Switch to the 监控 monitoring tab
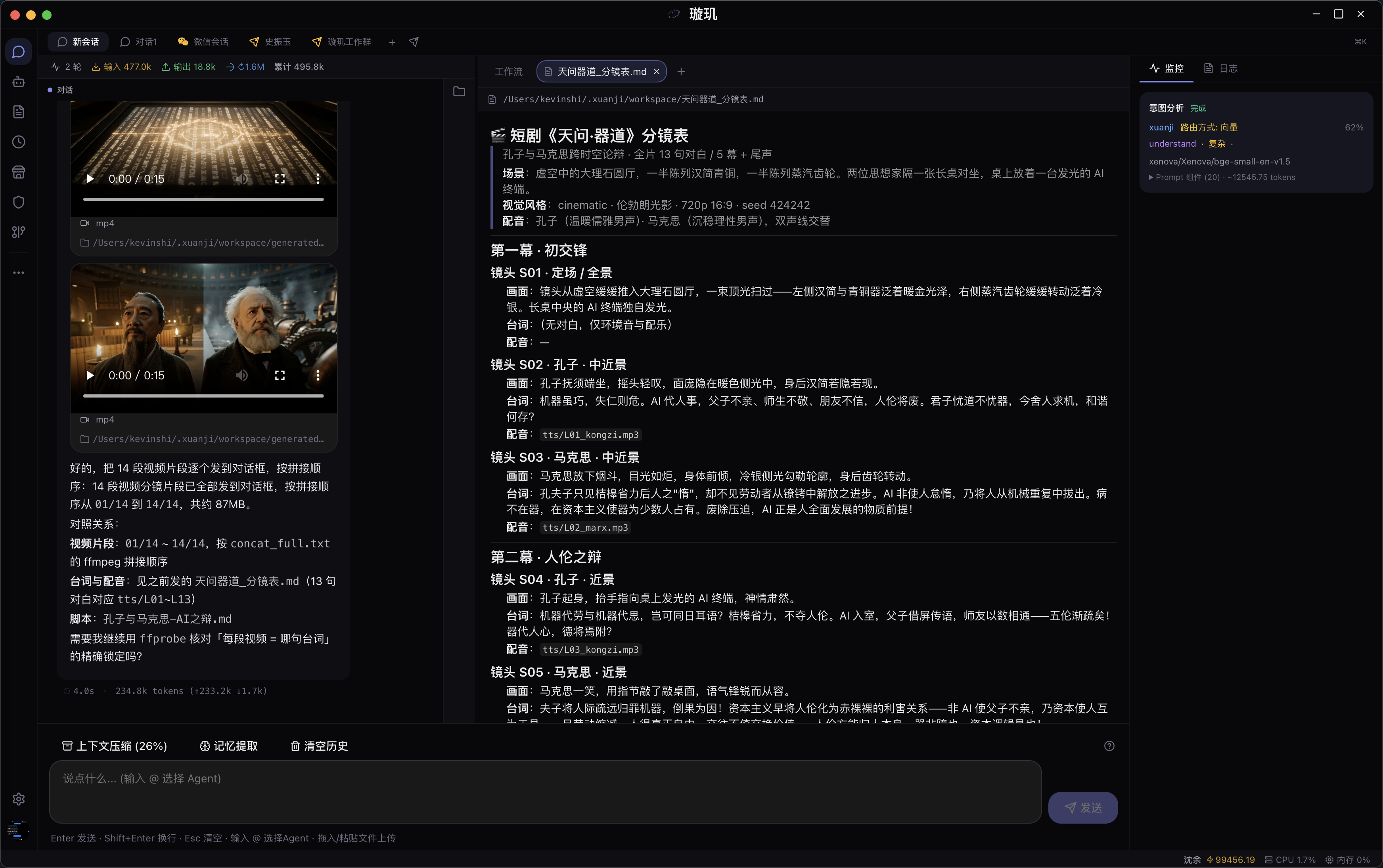 [x=1167, y=68]
